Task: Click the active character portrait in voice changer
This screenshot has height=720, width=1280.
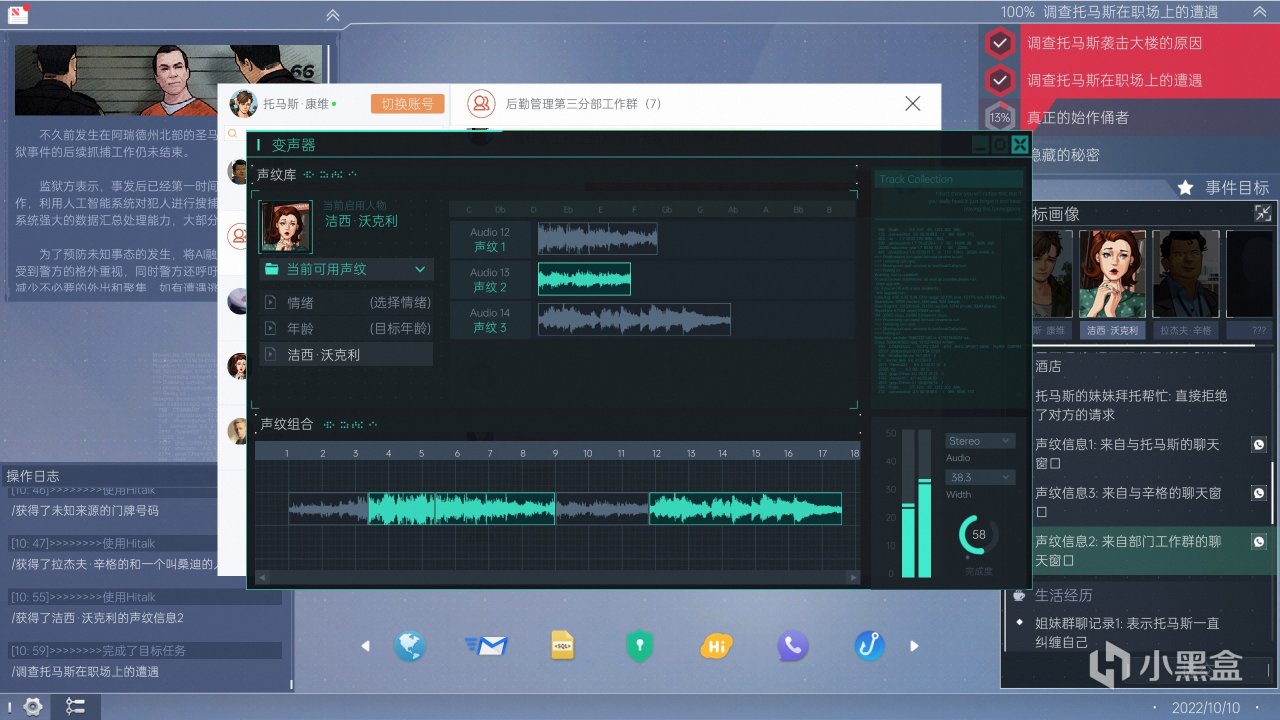Action: click(286, 226)
